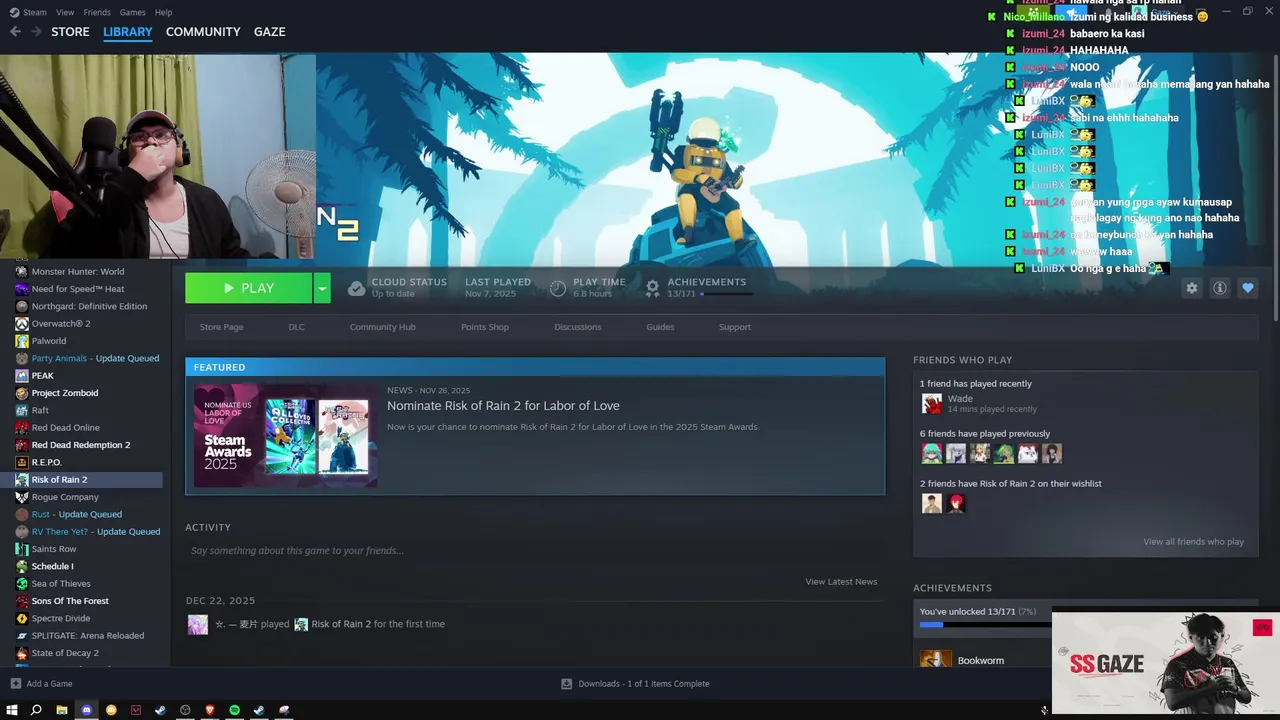The image size is (1280, 720).
Task: Open the Games menu
Action: coord(133,12)
